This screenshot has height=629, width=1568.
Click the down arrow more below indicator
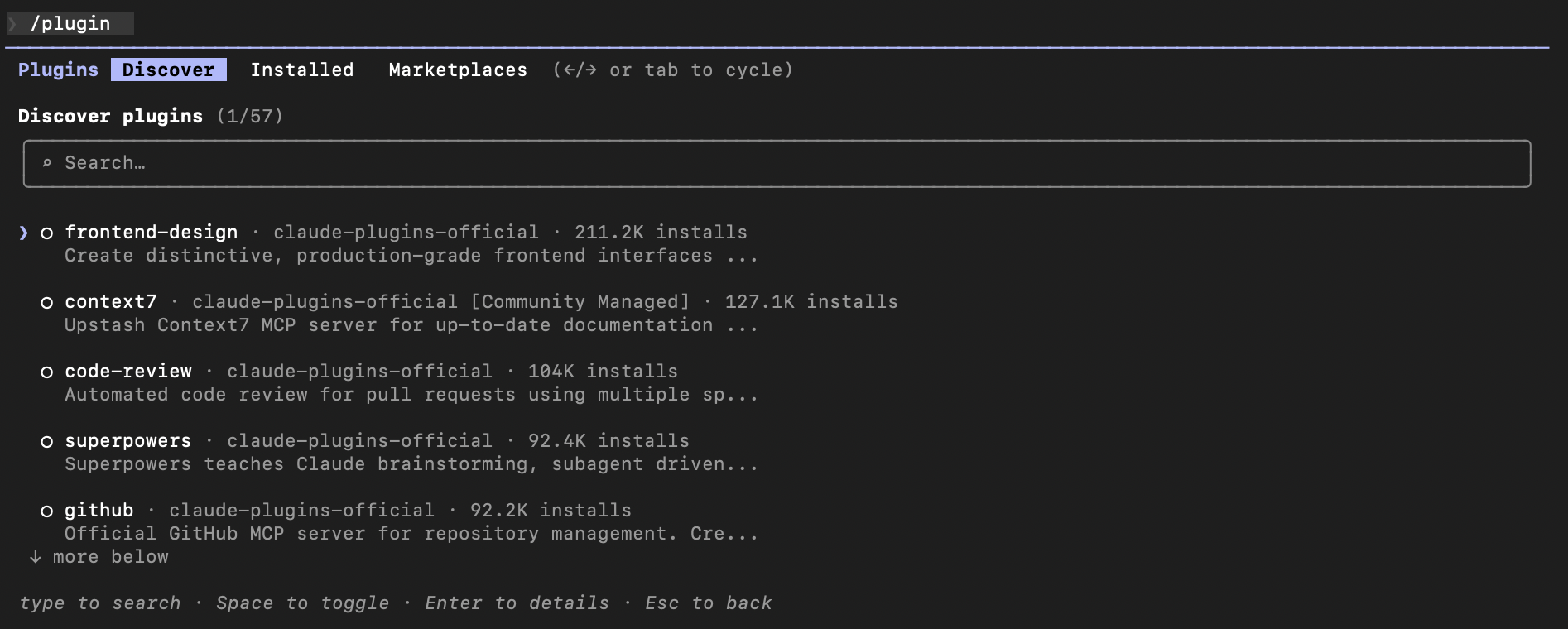(x=36, y=557)
